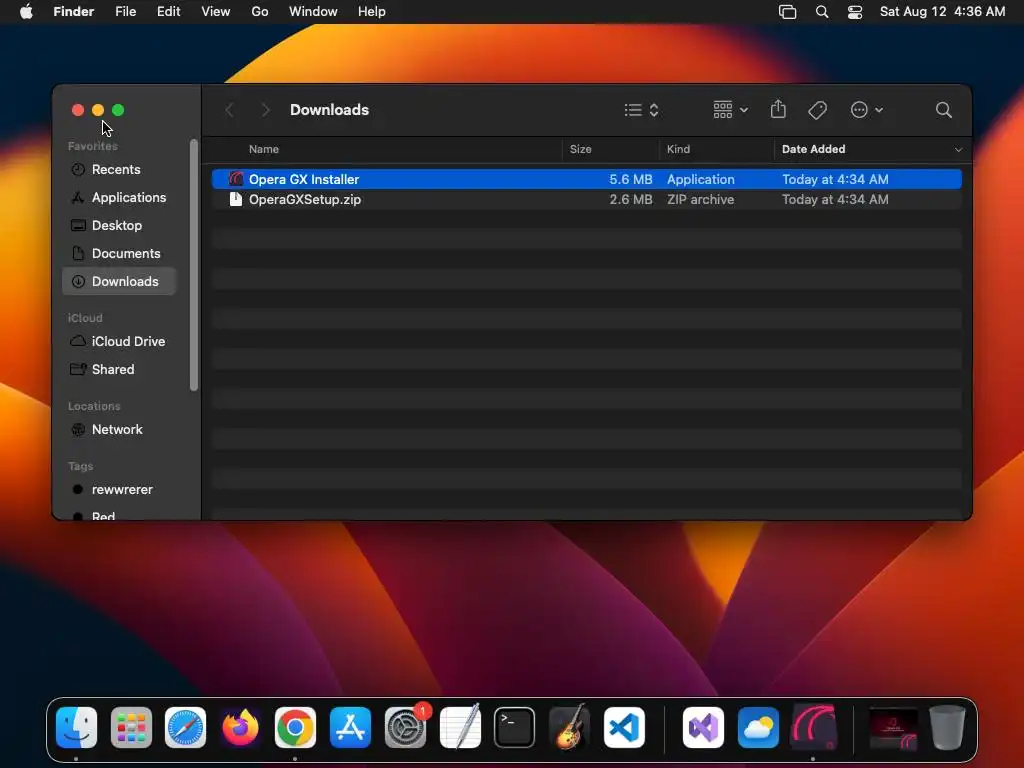Image resolution: width=1024 pixels, height=768 pixels.
Task: Click the Opera GX Installer app icon
Action: pyautogui.click(x=236, y=179)
